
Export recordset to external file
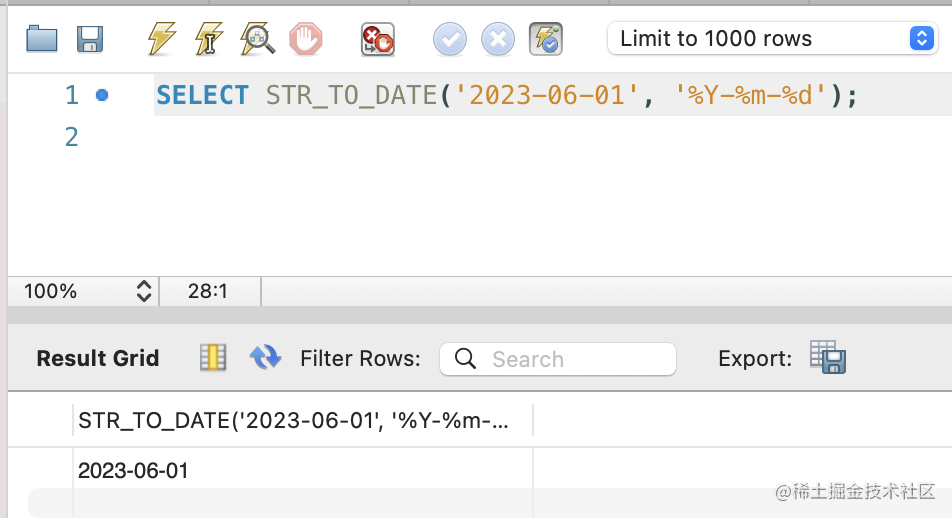coord(828,357)
